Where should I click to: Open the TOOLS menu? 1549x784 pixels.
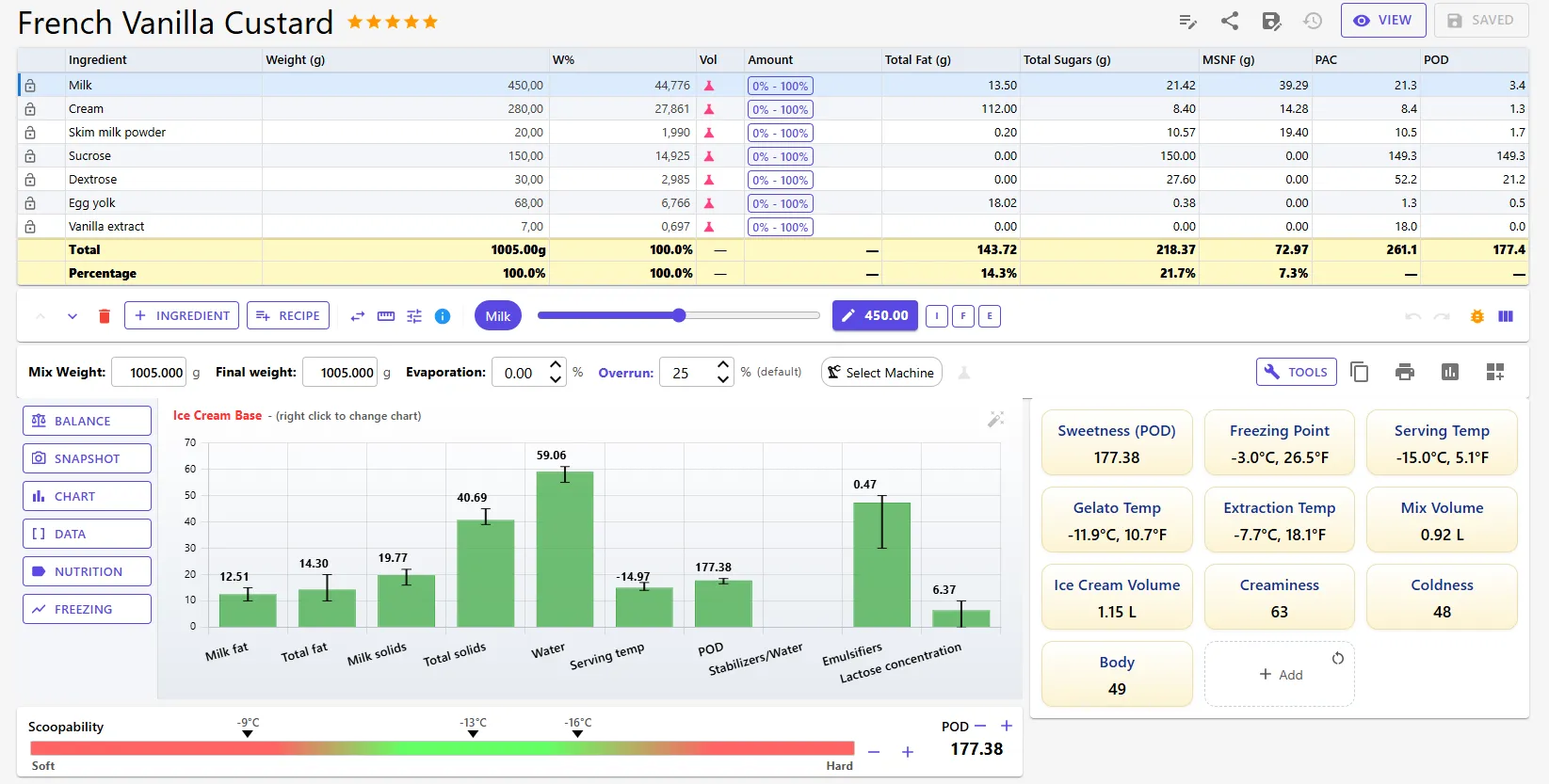(x=1296, y=372)
